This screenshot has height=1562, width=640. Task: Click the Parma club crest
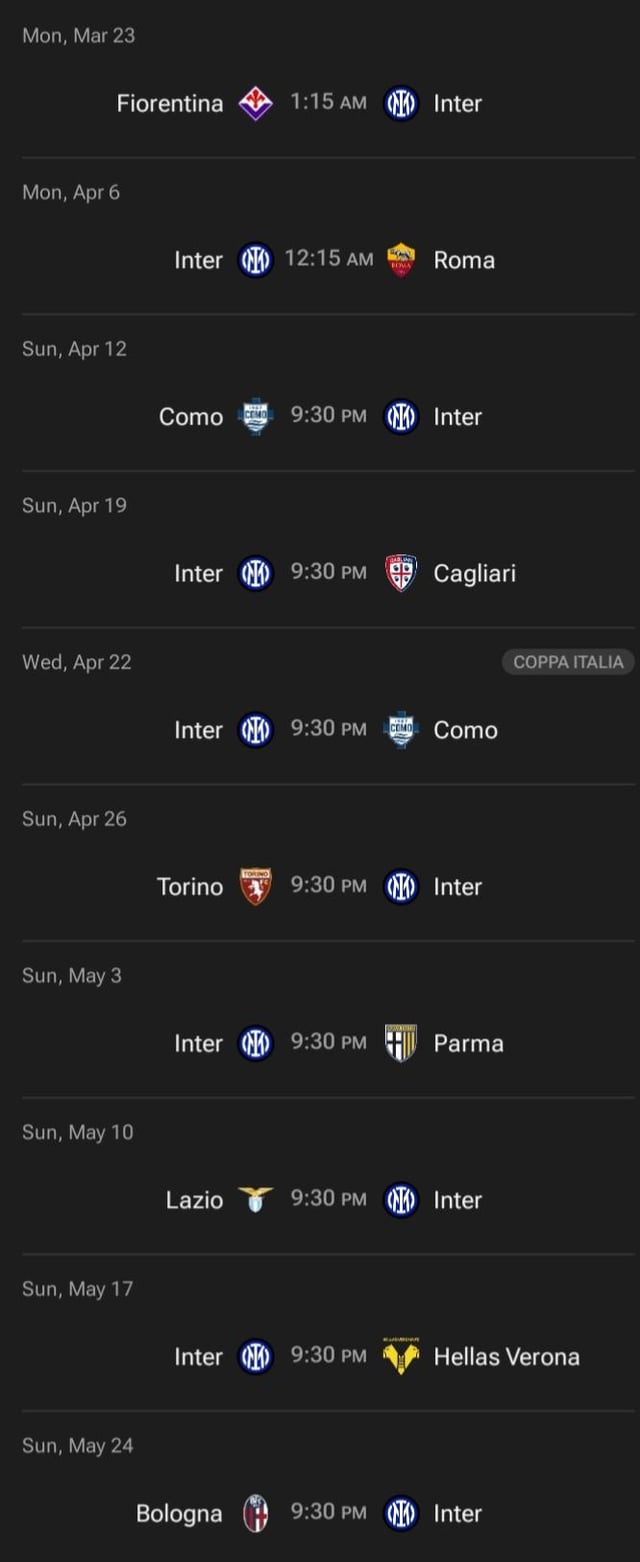401,1043
